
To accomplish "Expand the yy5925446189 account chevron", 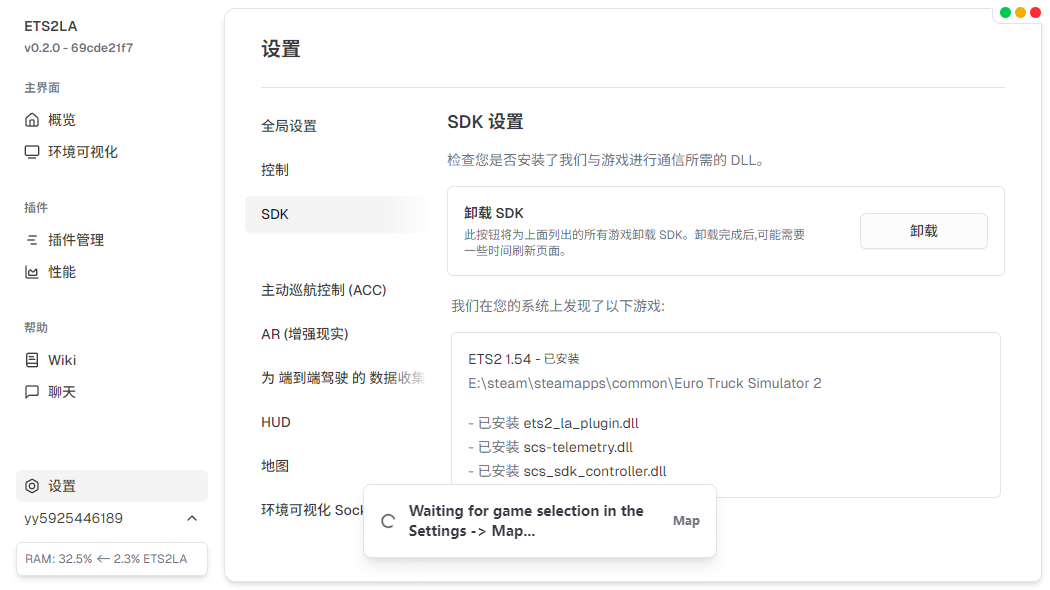I will pyautogui.click(x=192, y=518).
